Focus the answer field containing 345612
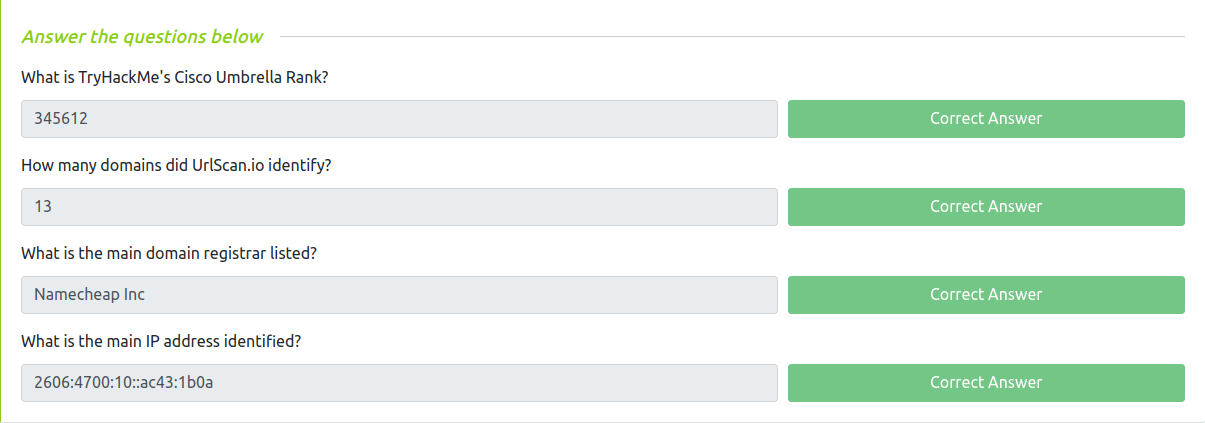Image resolution: width=1205 pixels, height=423 pixels. tap(399, 119)
